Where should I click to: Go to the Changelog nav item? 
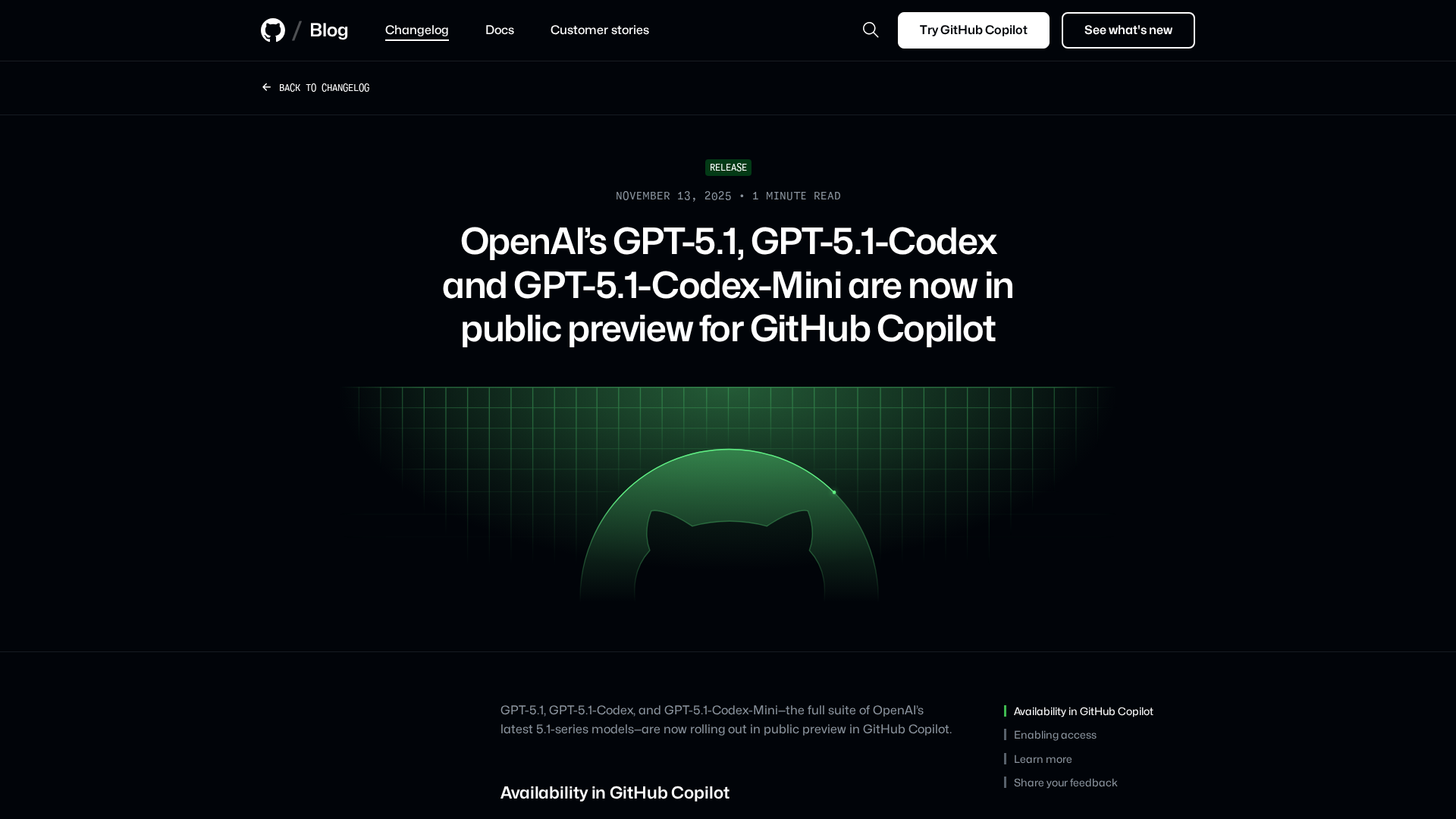point(416,30)
